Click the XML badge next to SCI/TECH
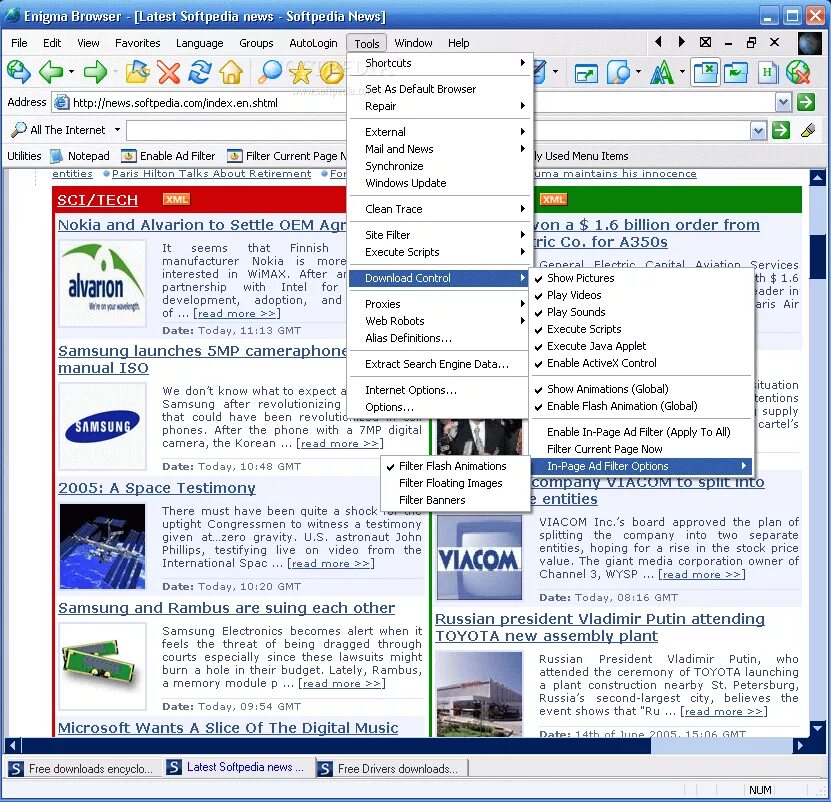Viewport: 831px width, 802px height. click(176, 199)
